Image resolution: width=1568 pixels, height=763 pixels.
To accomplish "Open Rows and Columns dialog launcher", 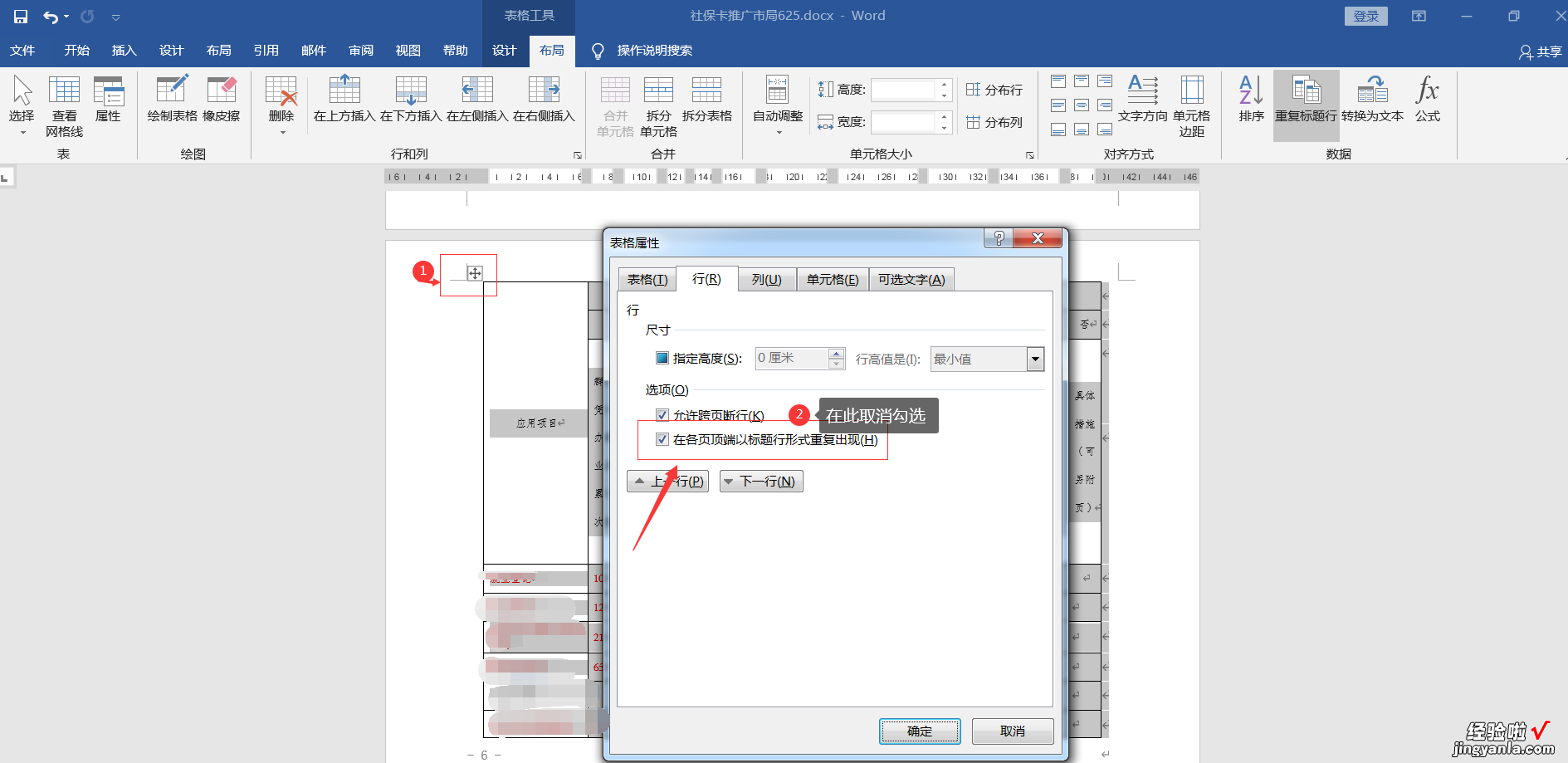I will point(578,155).
